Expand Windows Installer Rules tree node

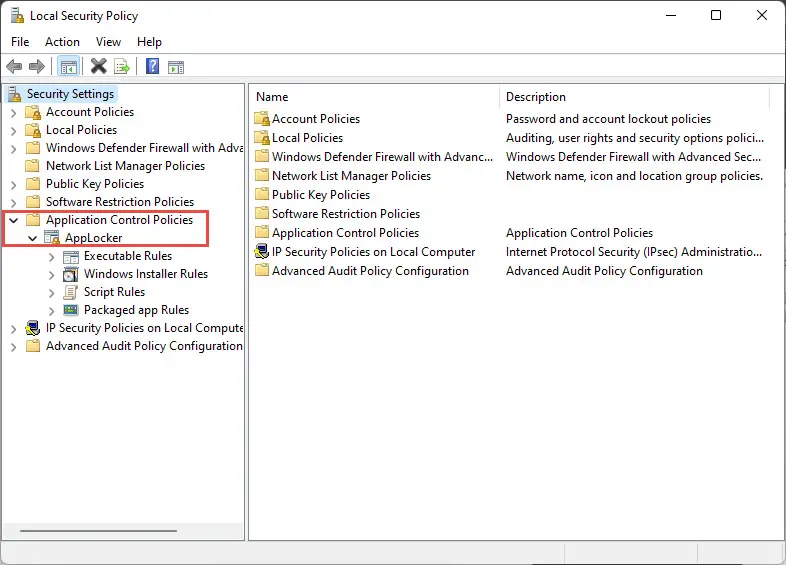(x=51, y=275)
